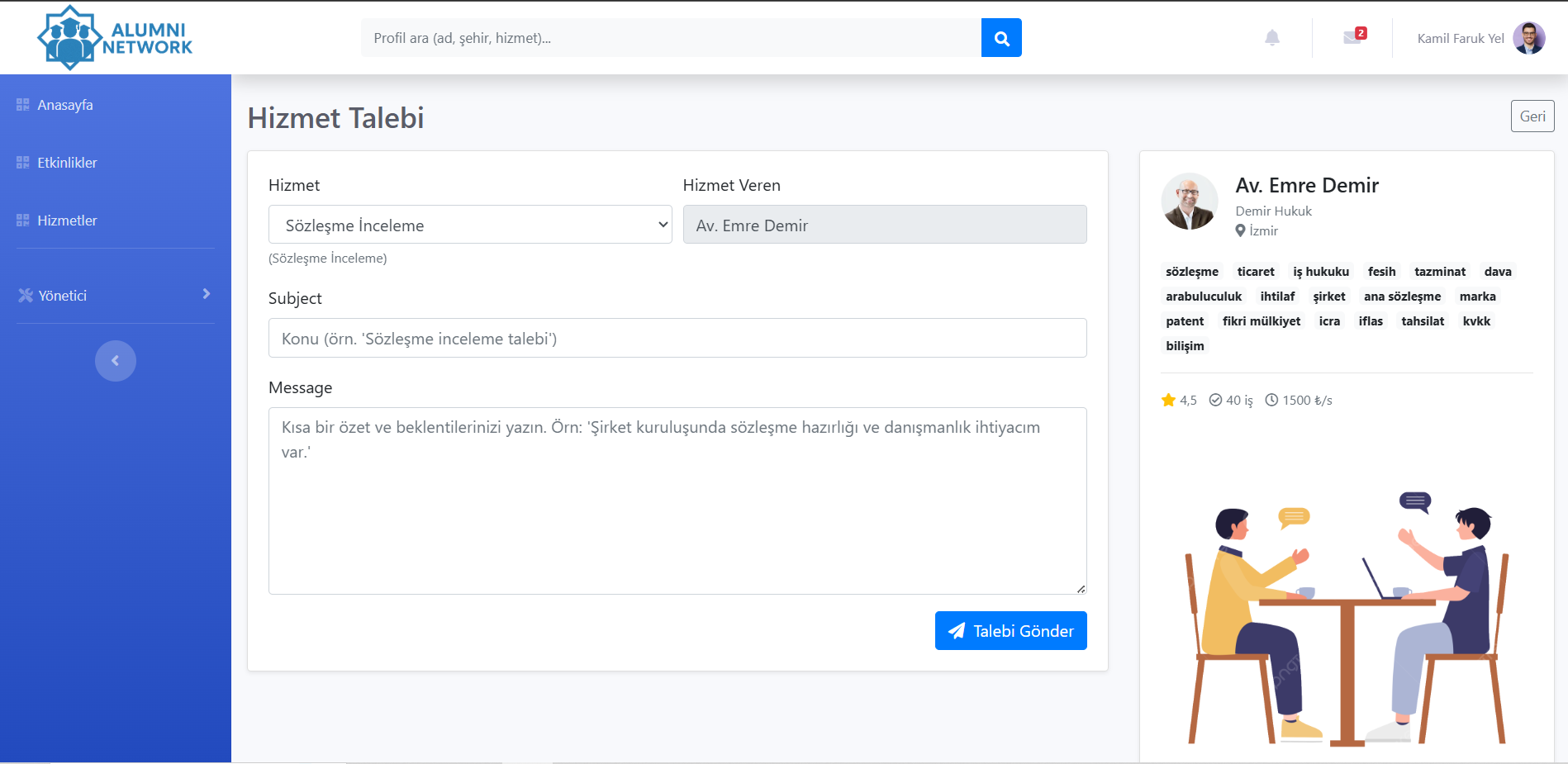Expand the Yönetici sidebar menu
Image resolution: width=1568 pixels, height=764 pixels.
pyautogui.click(x=115, y=295)
